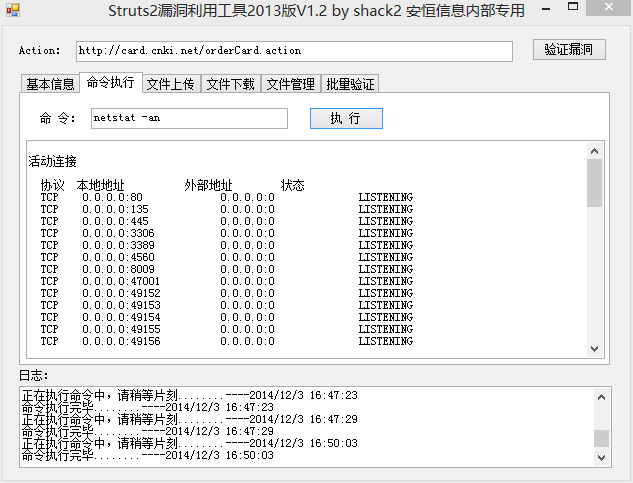This screenshot has width=633, height=483.
Task: Click the log pane scrollbar thumb
Action: 601,438
